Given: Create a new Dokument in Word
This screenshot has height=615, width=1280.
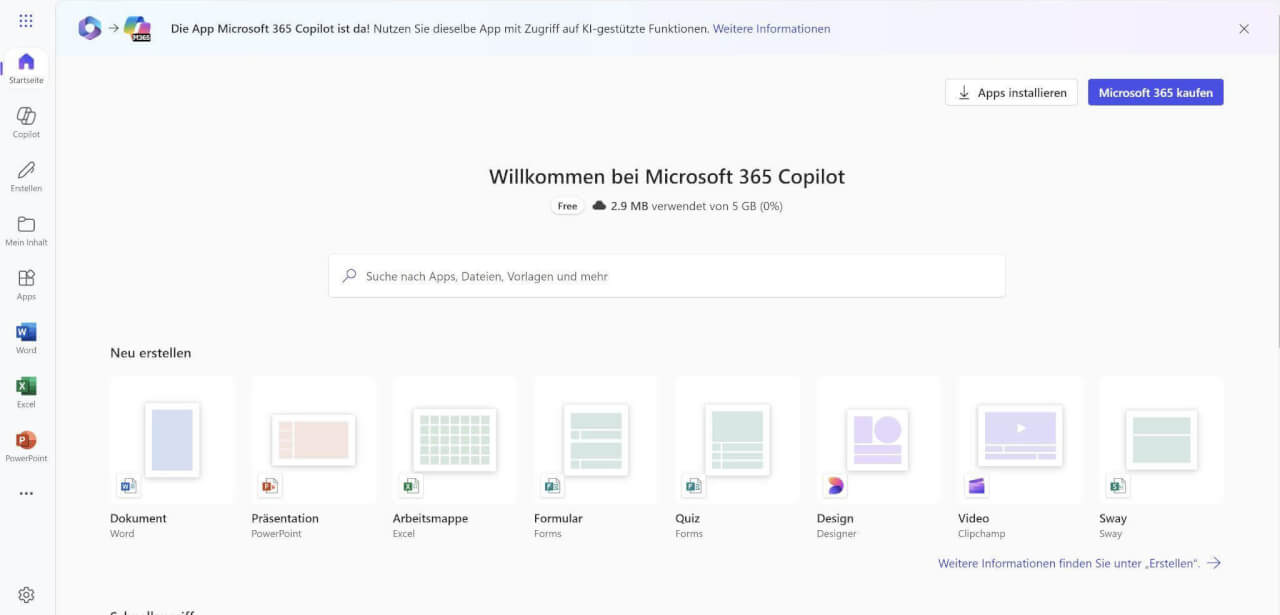Looking at the screenshot, I should pos(170,440).
